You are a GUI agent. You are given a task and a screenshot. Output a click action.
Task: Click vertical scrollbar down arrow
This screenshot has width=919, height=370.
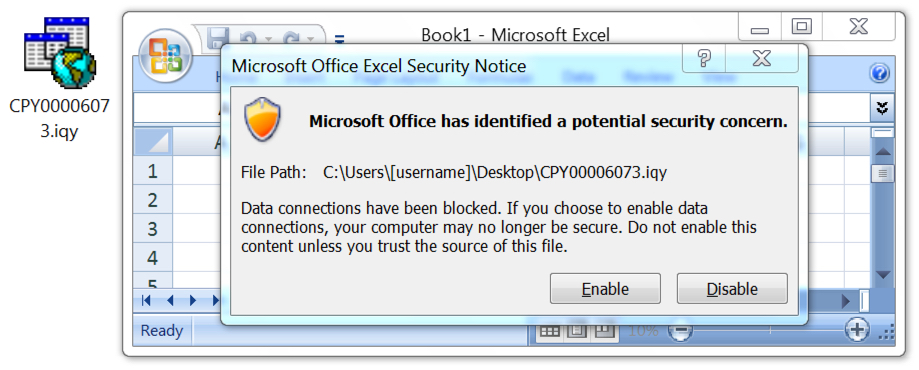point(883,275)
